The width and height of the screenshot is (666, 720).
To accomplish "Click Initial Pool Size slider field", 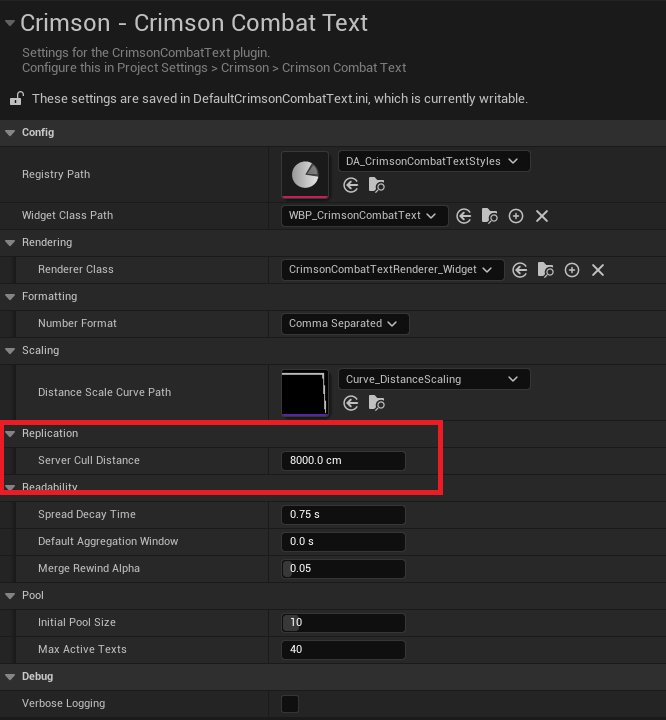I will (x=343, y=623).
